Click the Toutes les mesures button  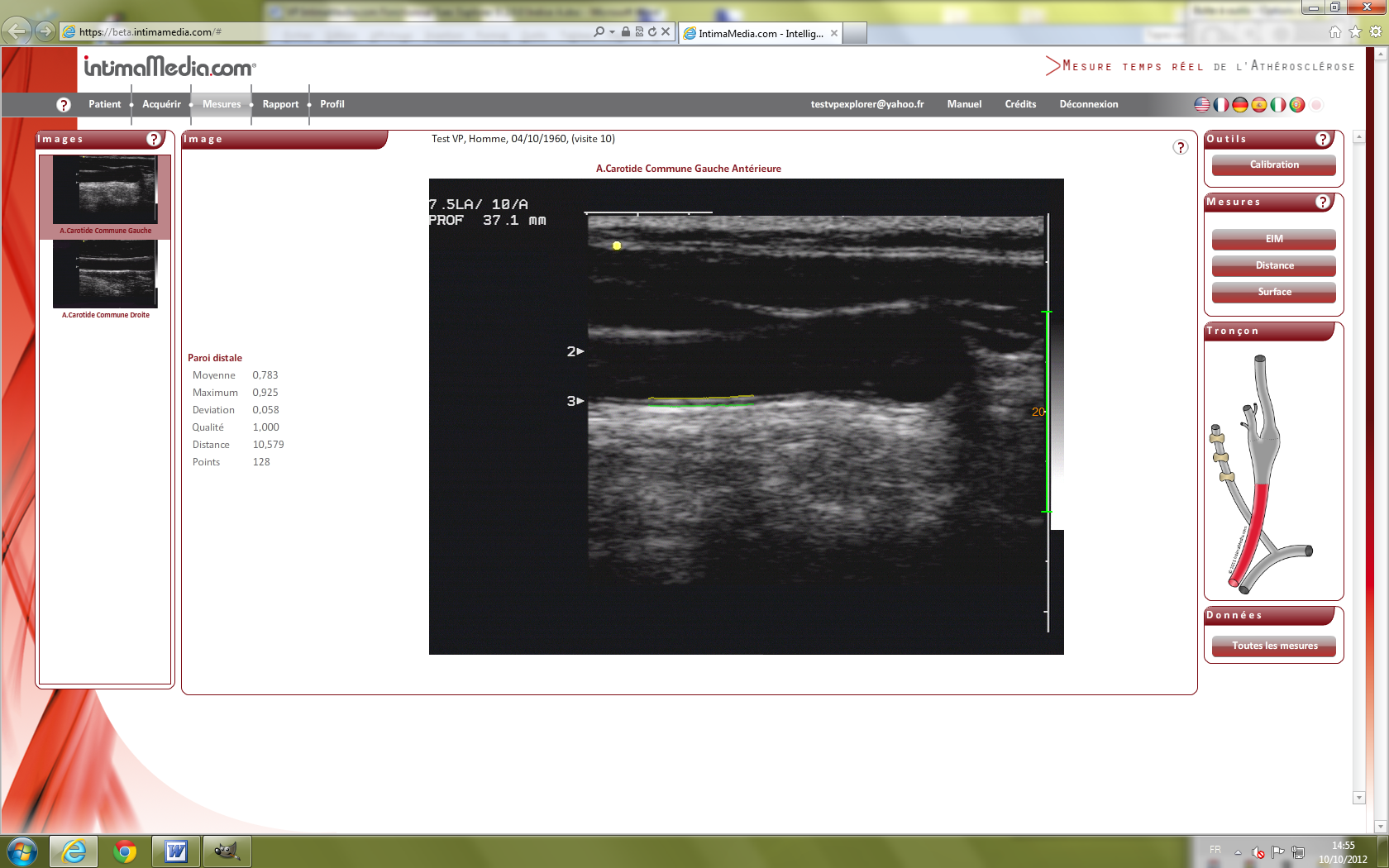coord(1273,646)
